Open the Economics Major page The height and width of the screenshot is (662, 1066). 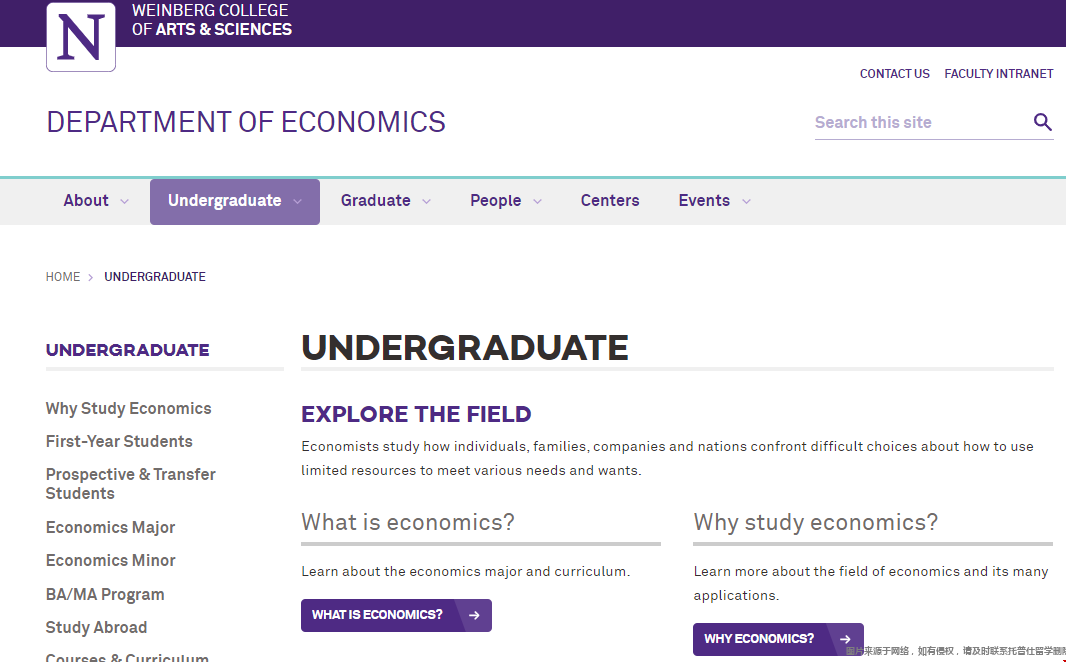coord(110,527)
